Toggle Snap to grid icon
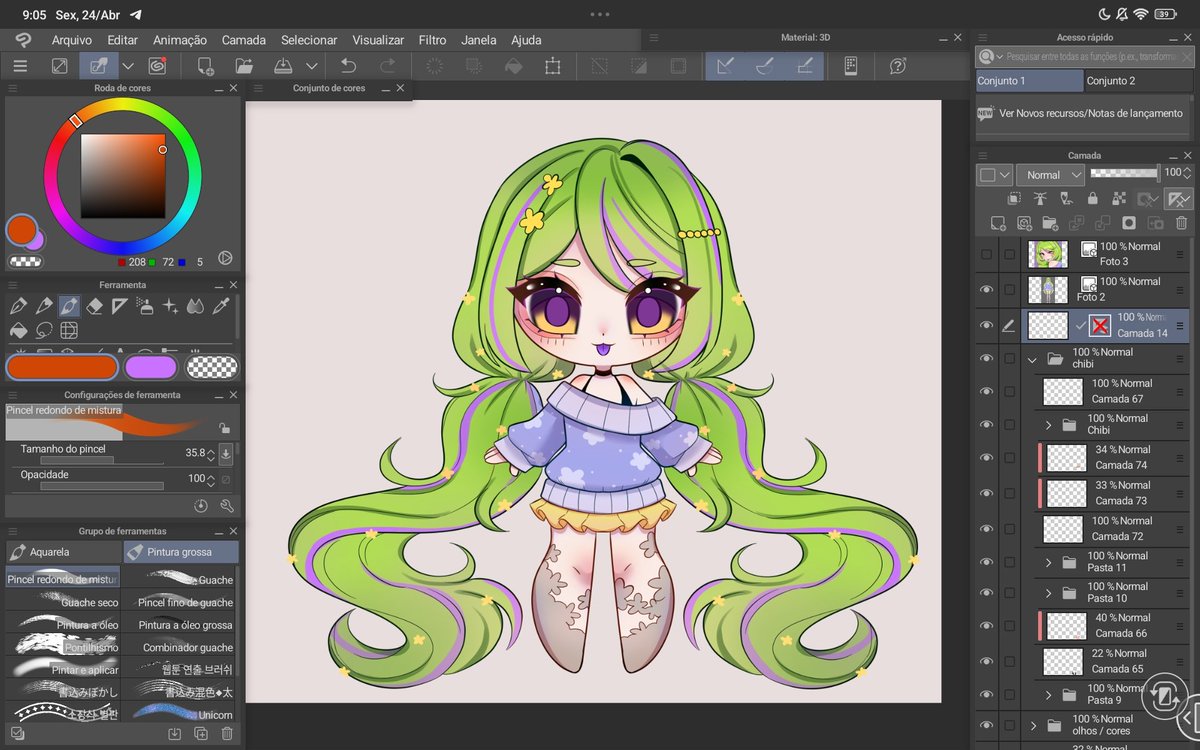Viewport: 1200px width, 750px height. point(804,66)
